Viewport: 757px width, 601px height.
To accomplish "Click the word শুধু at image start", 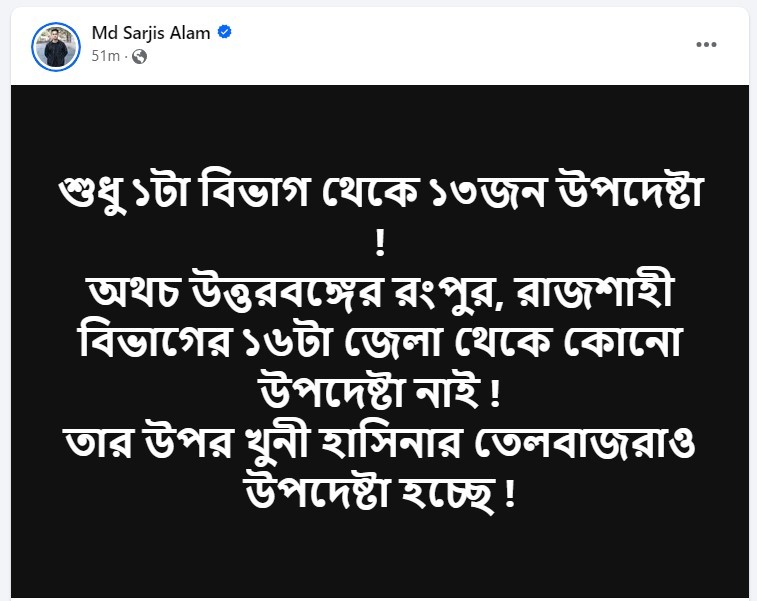I will [93, 194].
